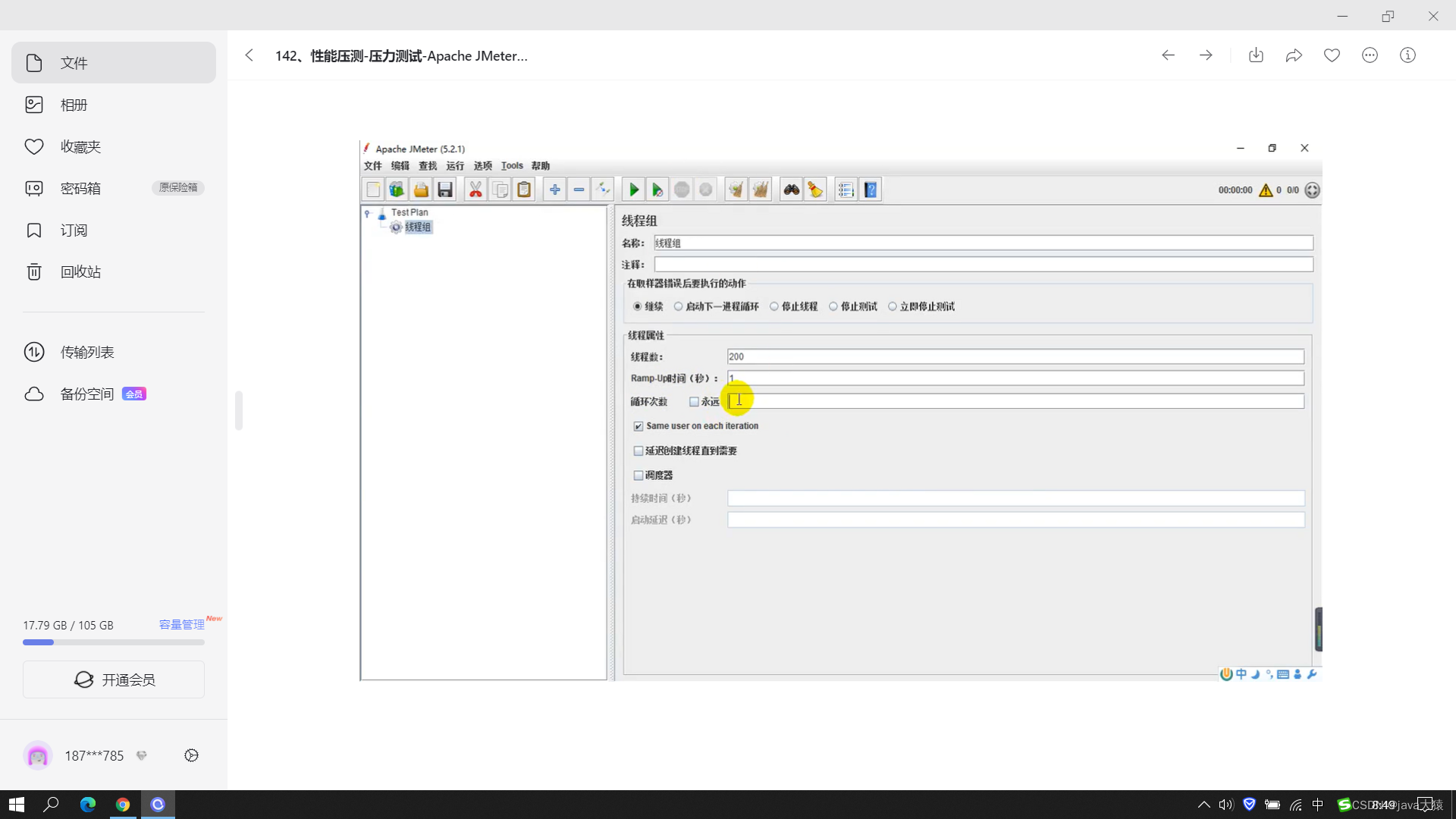The height and width of the screenshot is (819, 1456).
Task: Click the share arrow icon in header
Action: [x=1294, y=55]
